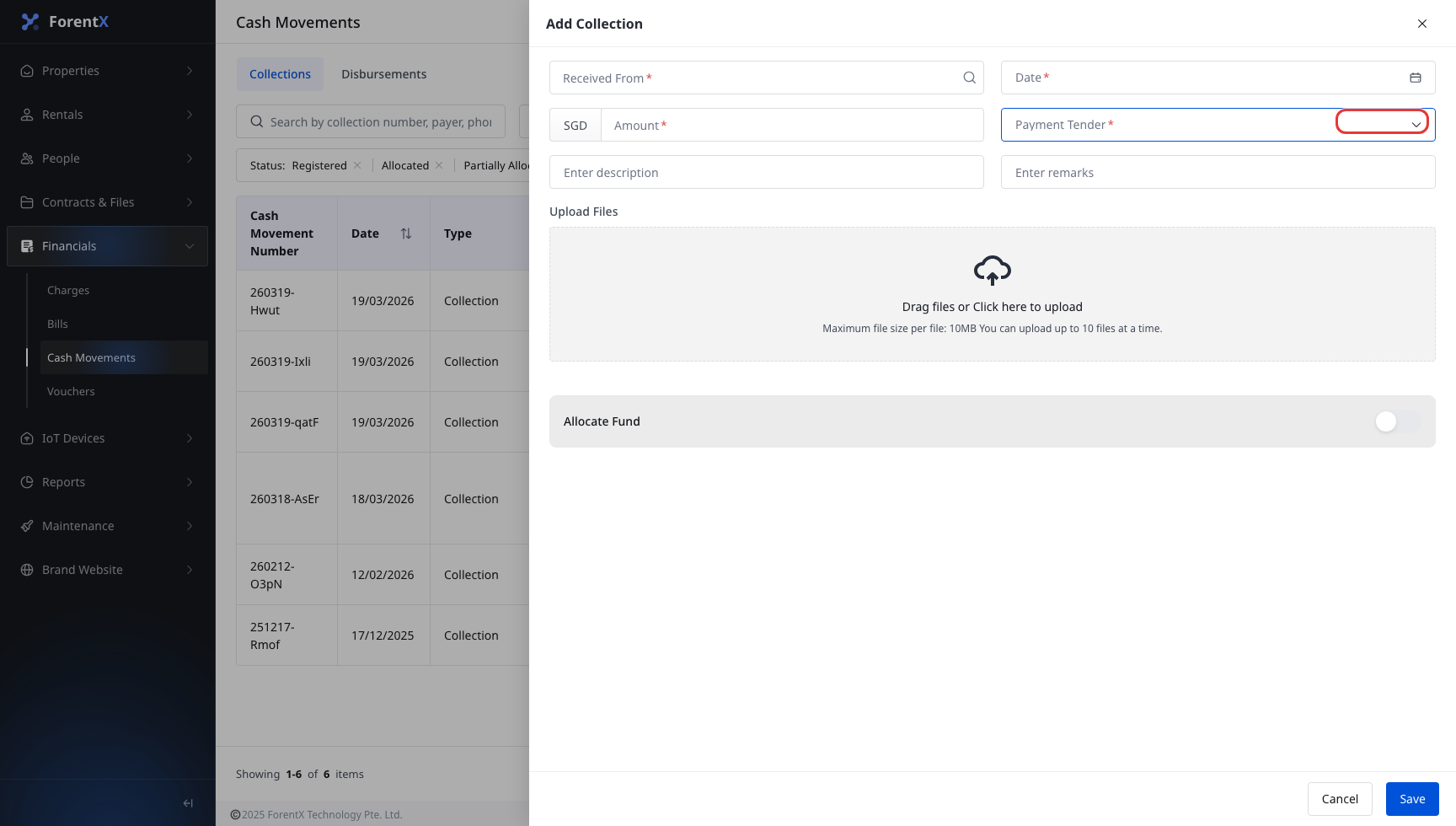Click the Rentals icon in sidebar
1456x826 pixels.
(x=27, y=115)
